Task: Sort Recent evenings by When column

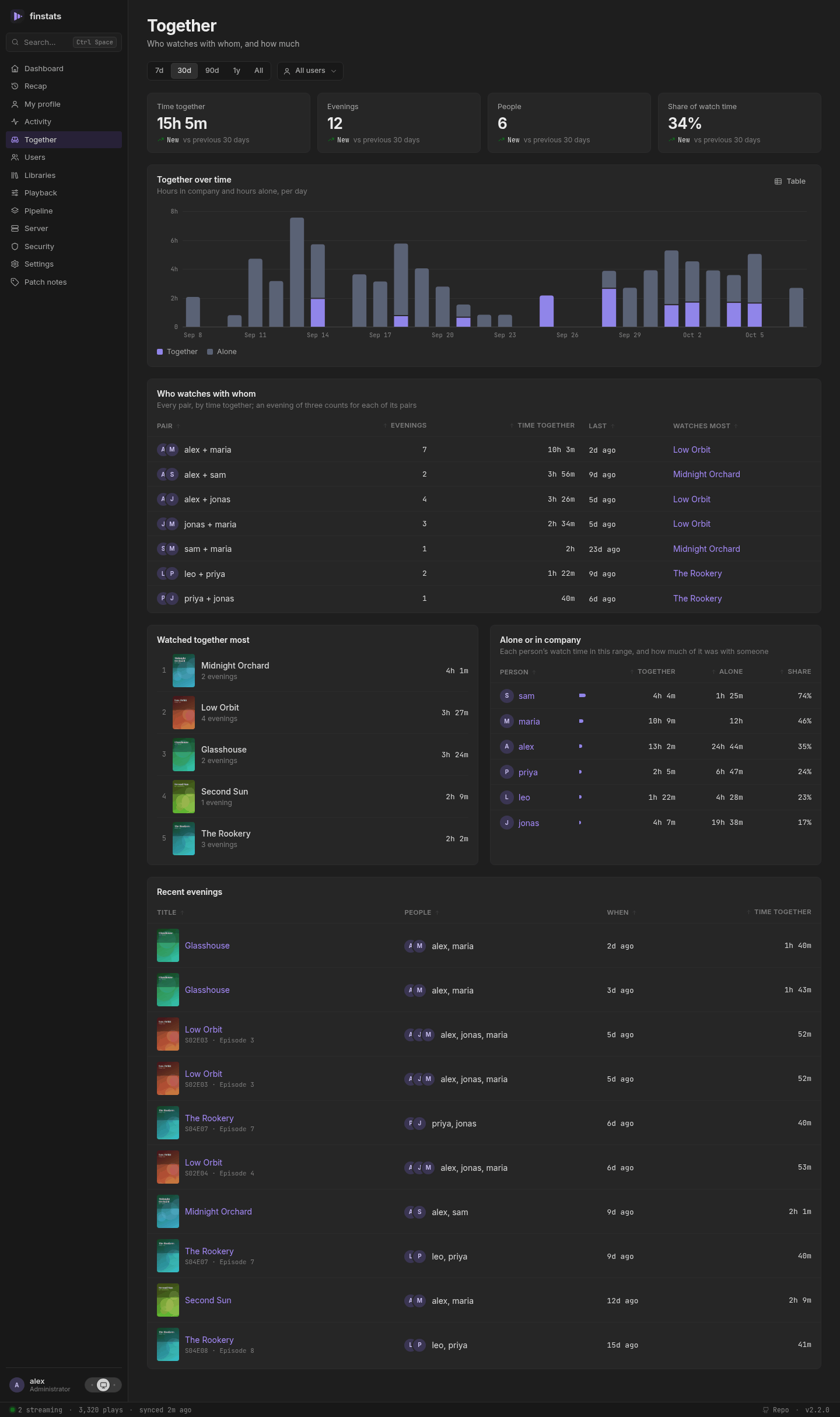Action: pyautogui.click(x=621, y=912)
